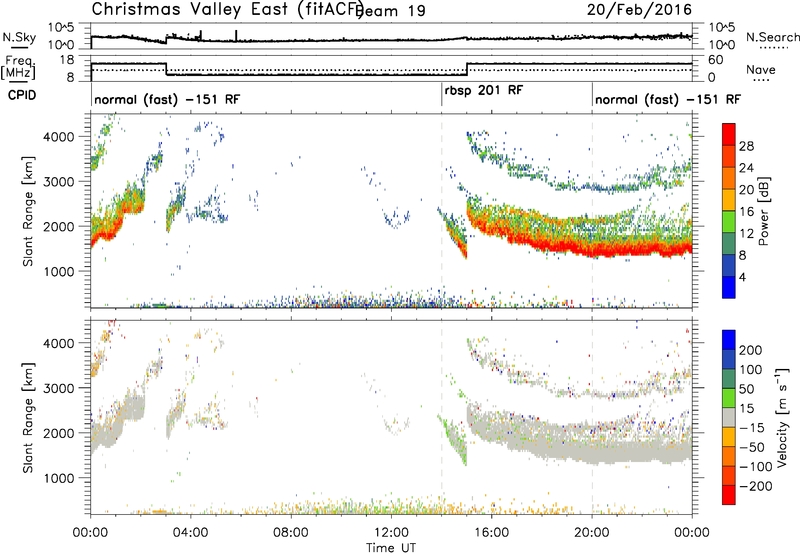Viewport: 800px width, 554px height.
Task: Click the "Beam 19" label in the title
Action: [392, 11]
